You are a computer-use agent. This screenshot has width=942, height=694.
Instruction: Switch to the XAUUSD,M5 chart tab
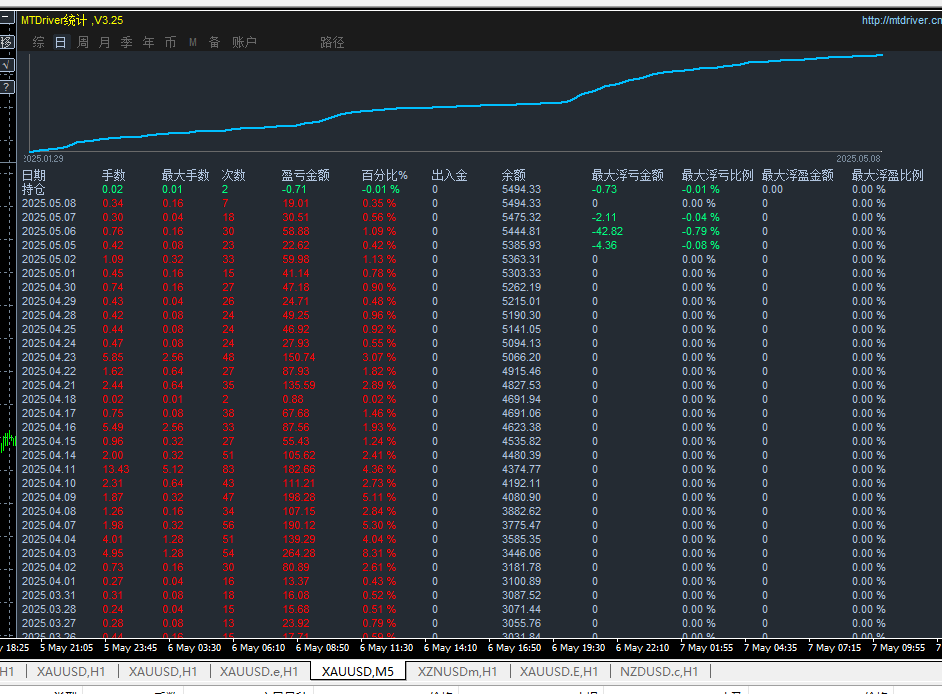tap(357, 671)
